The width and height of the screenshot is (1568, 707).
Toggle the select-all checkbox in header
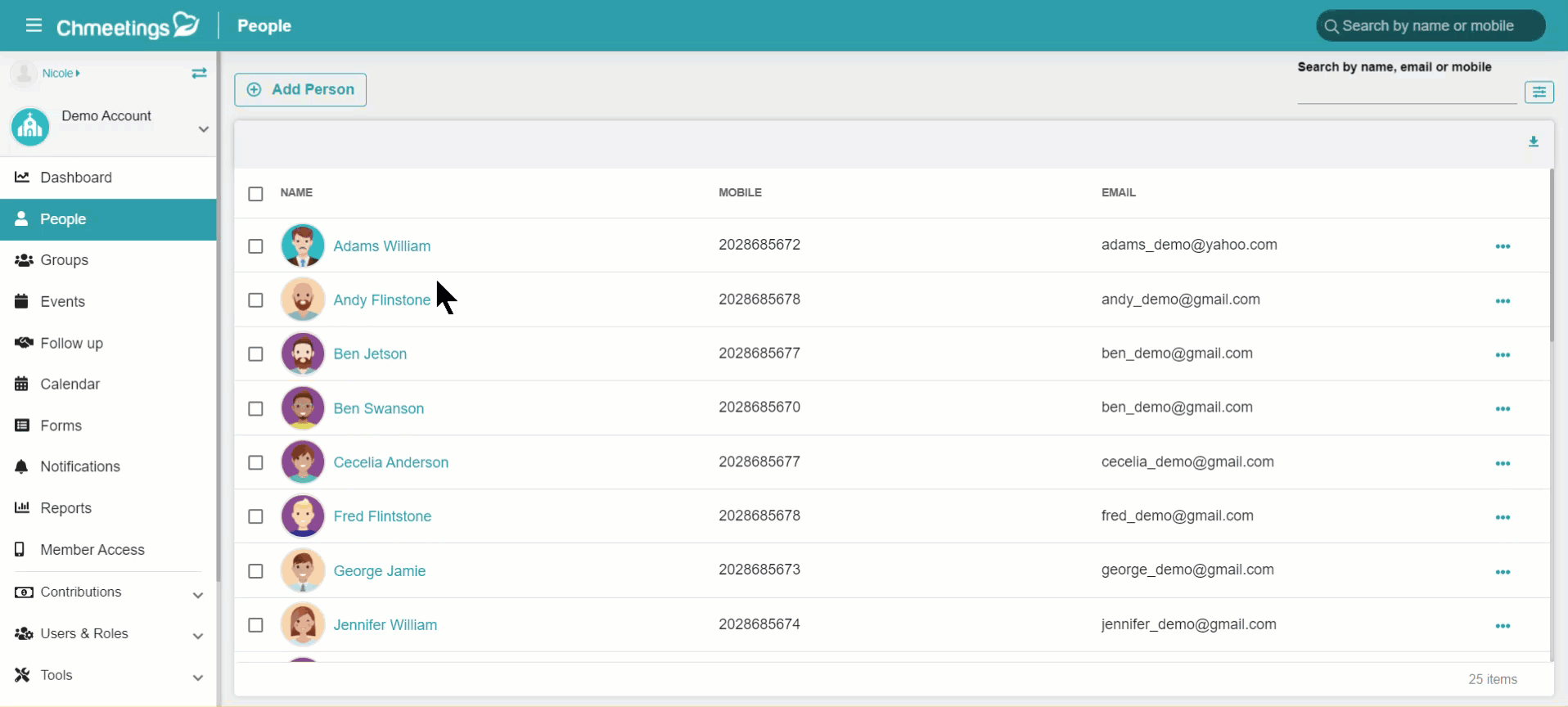pyautogui.click(x=255, y=194)
